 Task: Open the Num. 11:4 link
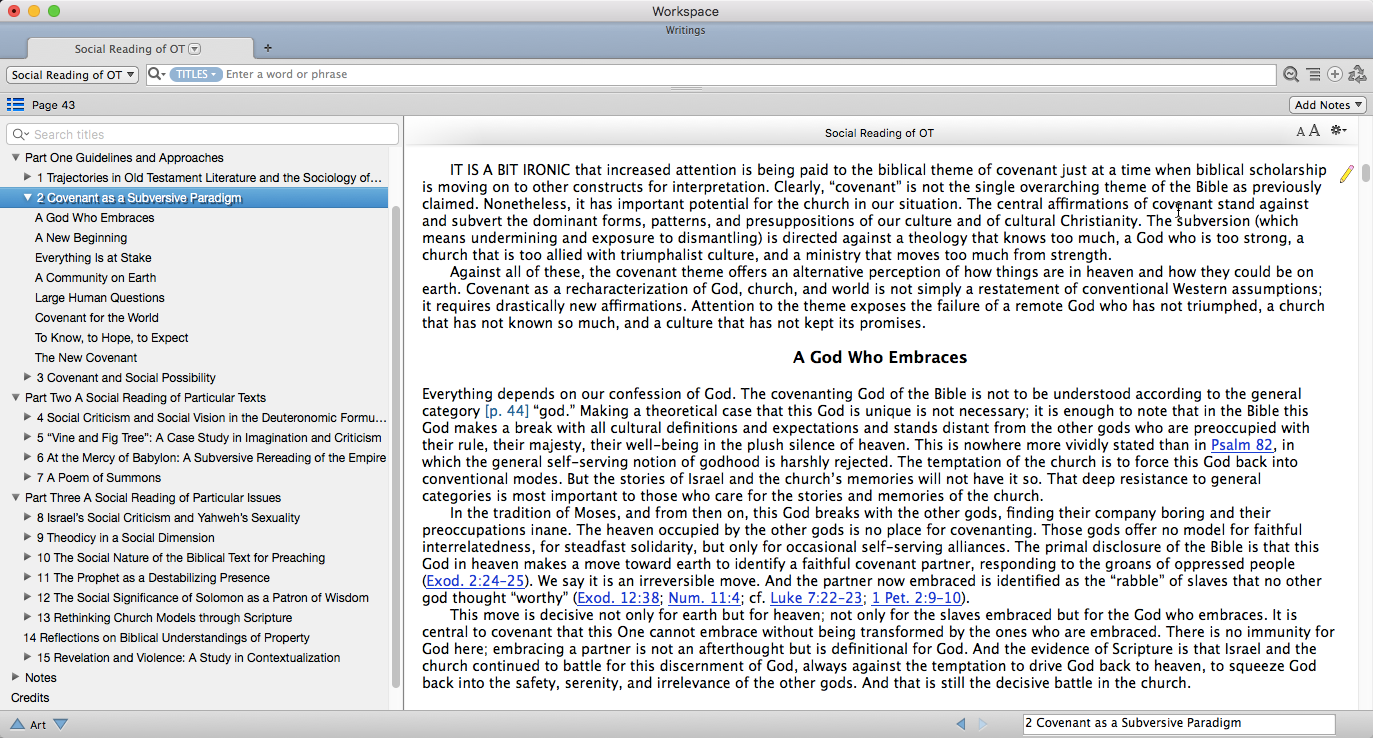pyautogui.click(x=703, y=598)
